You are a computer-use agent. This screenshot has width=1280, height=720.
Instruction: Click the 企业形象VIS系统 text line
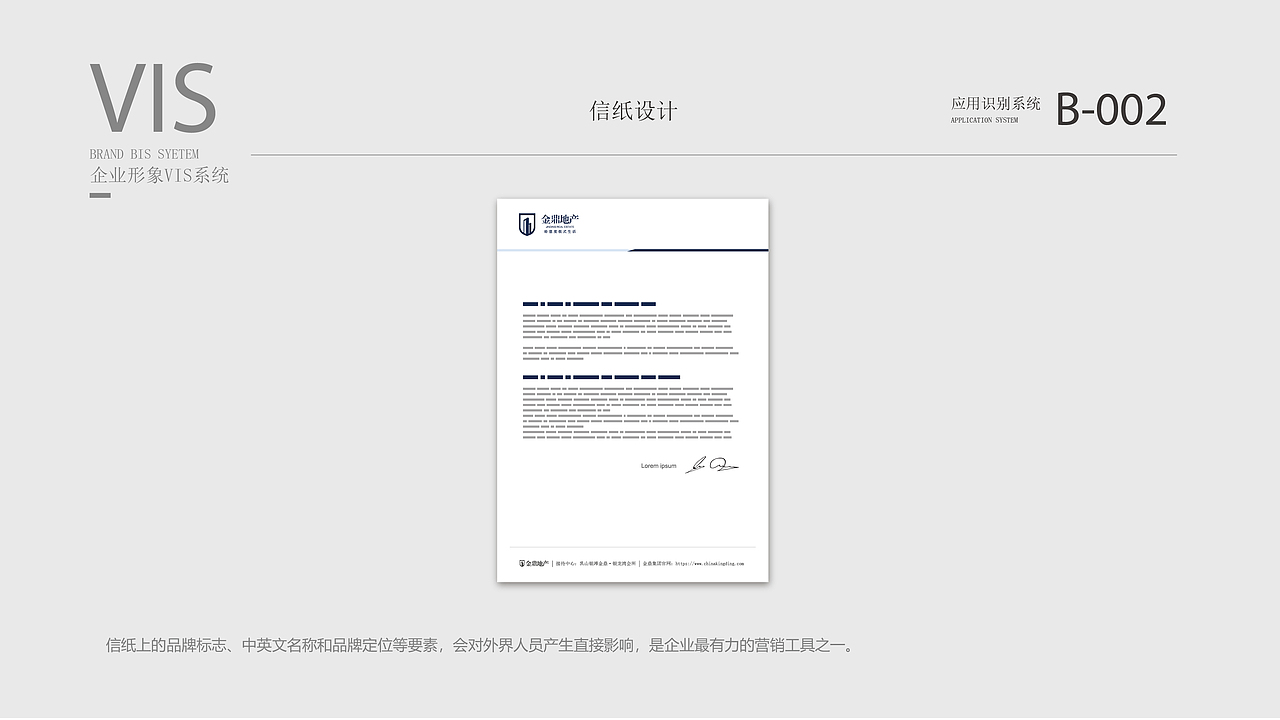(x=160, y=174)
